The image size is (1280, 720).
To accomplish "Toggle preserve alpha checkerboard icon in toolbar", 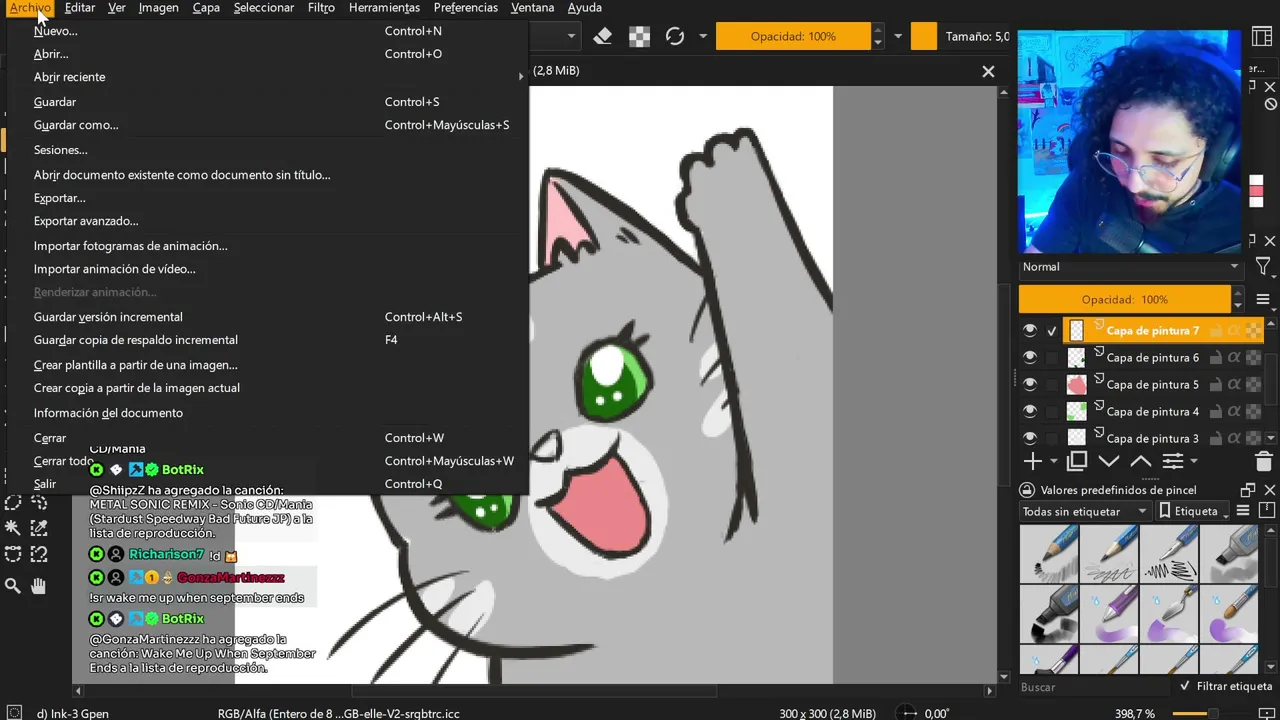I will [x=639, y=36].
